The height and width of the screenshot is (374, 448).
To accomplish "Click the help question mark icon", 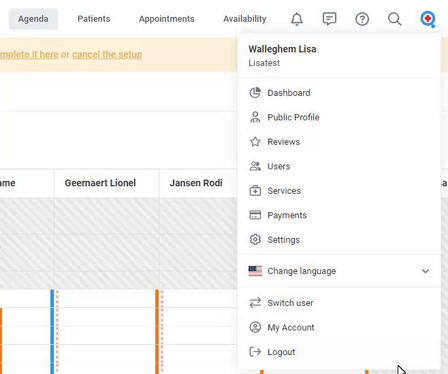I will pos(362,19).
